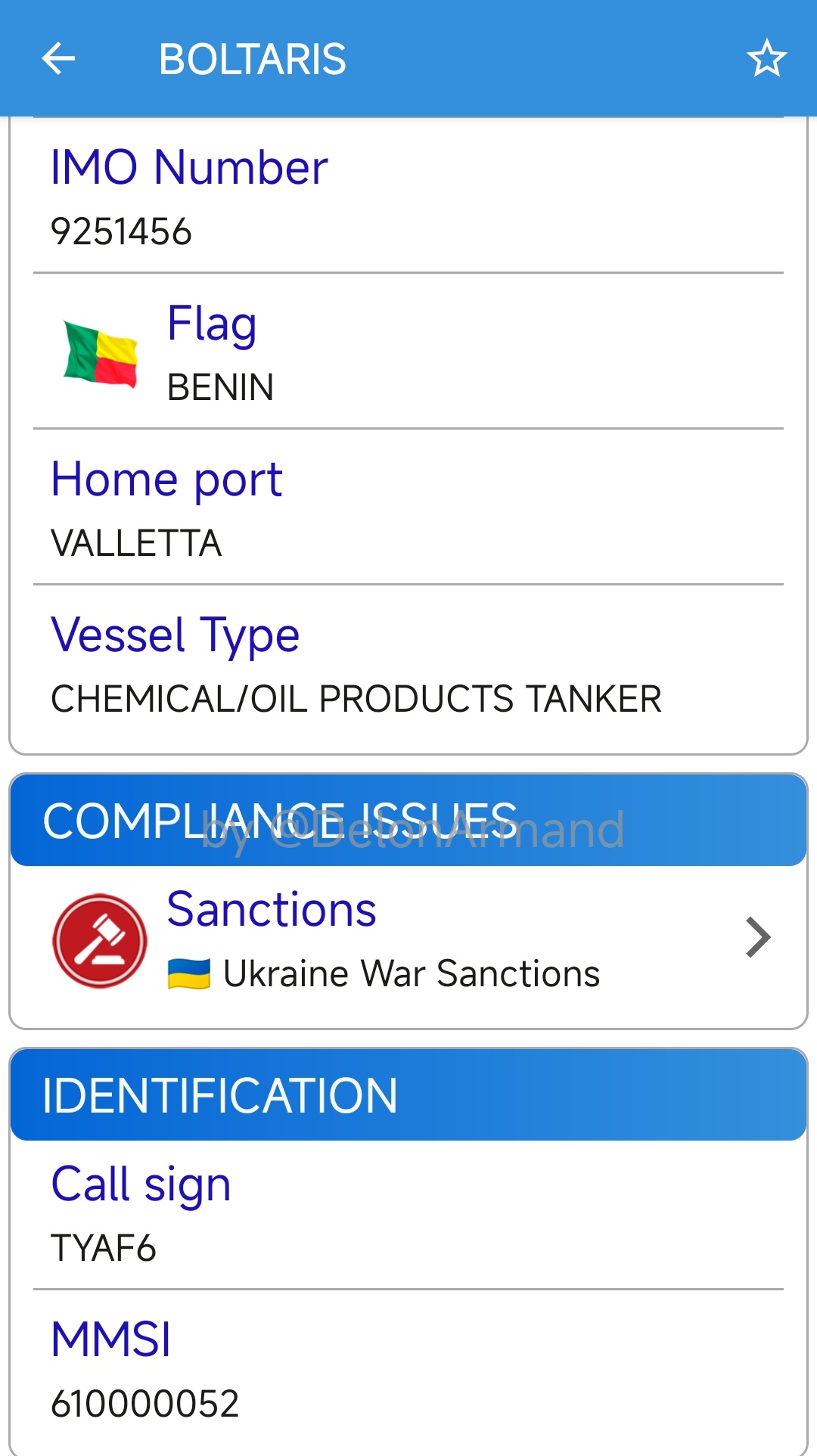
Task: Select the IMO number value 9251456
Action: 121,231
